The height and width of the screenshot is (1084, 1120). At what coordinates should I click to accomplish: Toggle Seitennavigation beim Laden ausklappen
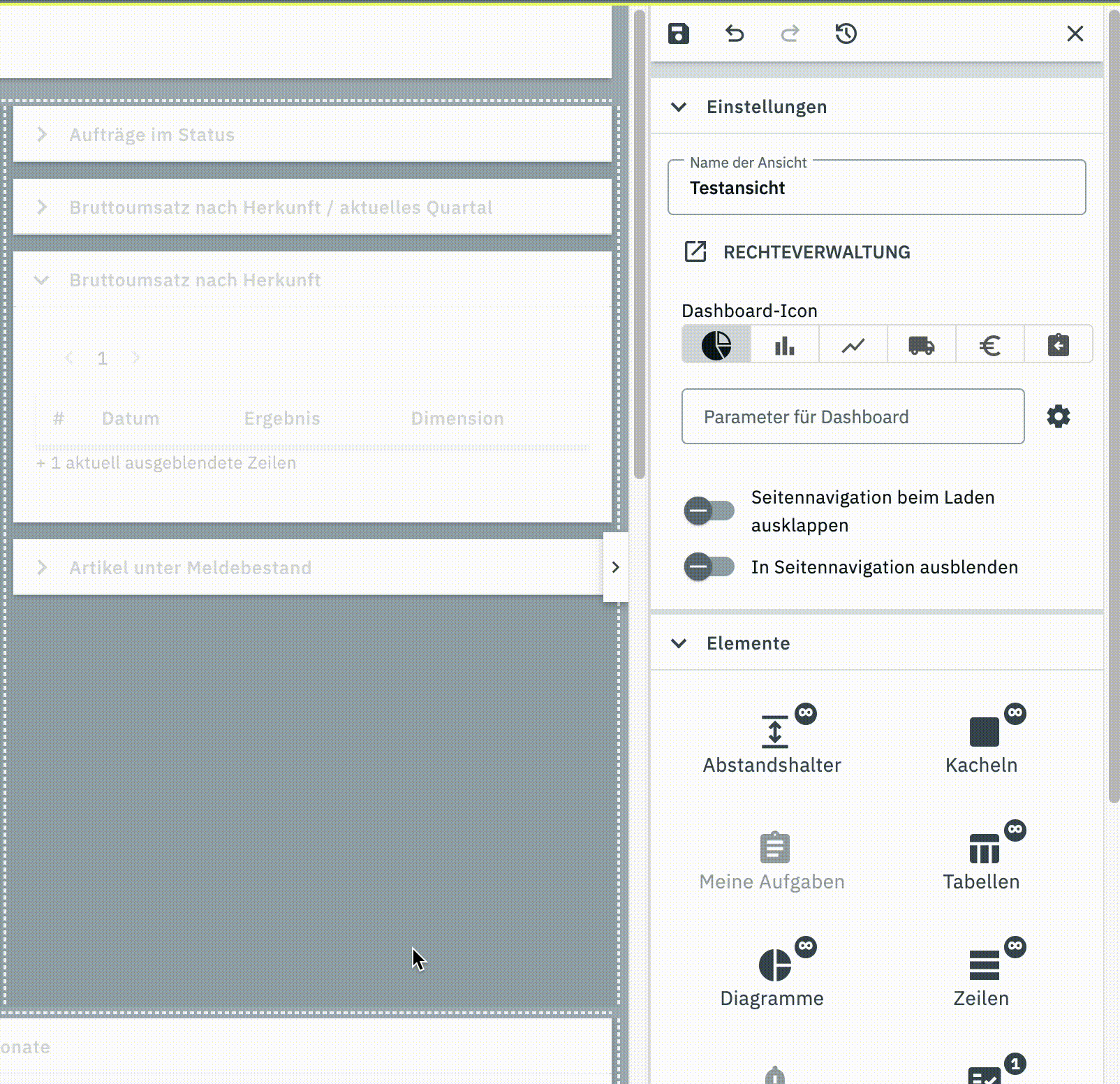(709, 511)
